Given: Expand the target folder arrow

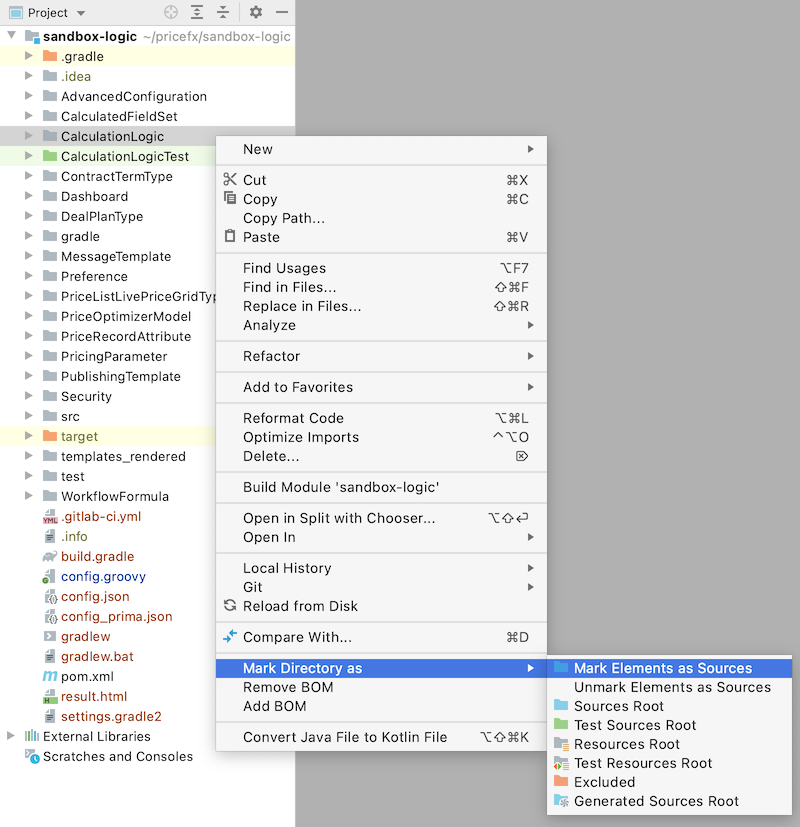Looking at the screenshot, I should (x=29, y=437).
